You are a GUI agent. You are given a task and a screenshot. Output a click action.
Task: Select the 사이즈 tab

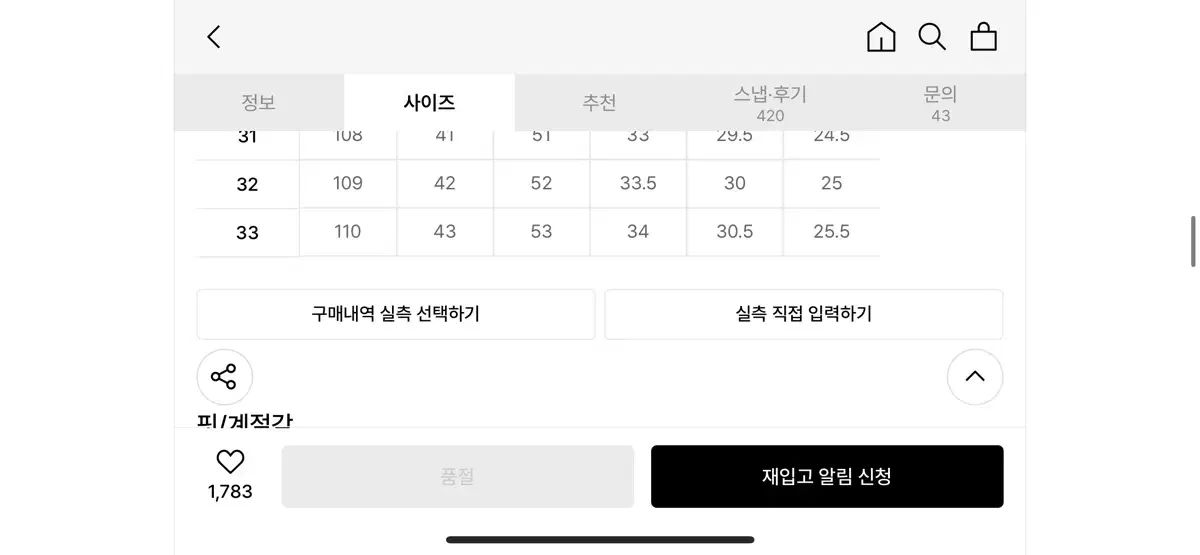tap(429, 102)
